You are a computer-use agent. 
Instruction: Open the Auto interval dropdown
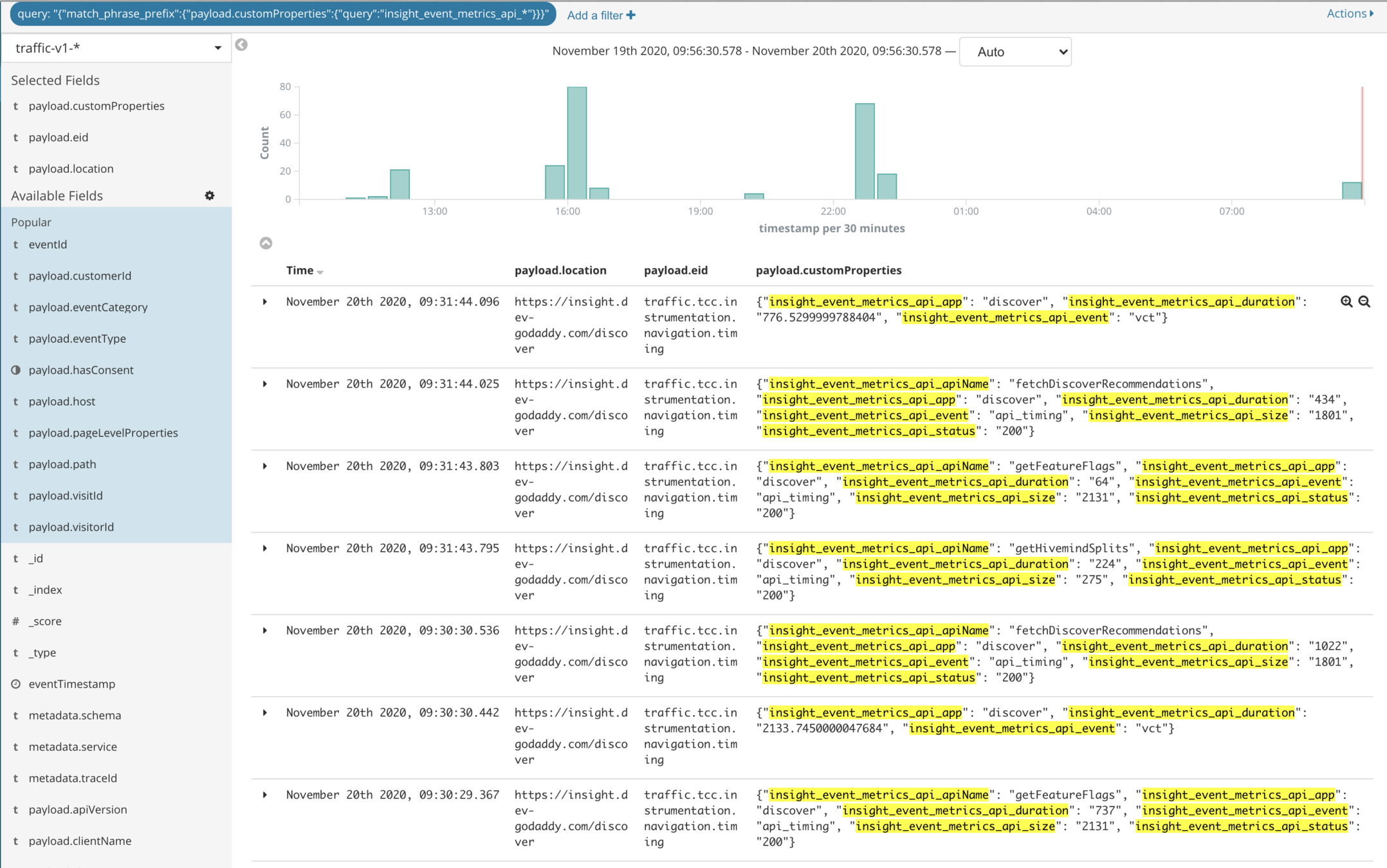coord(1015,52)
